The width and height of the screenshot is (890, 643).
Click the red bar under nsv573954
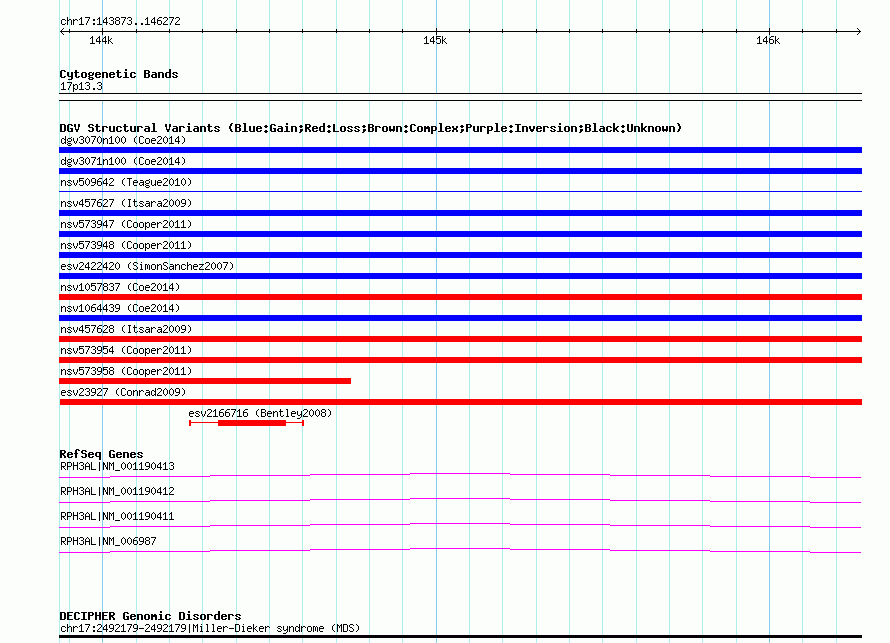(x=460, y=360)
